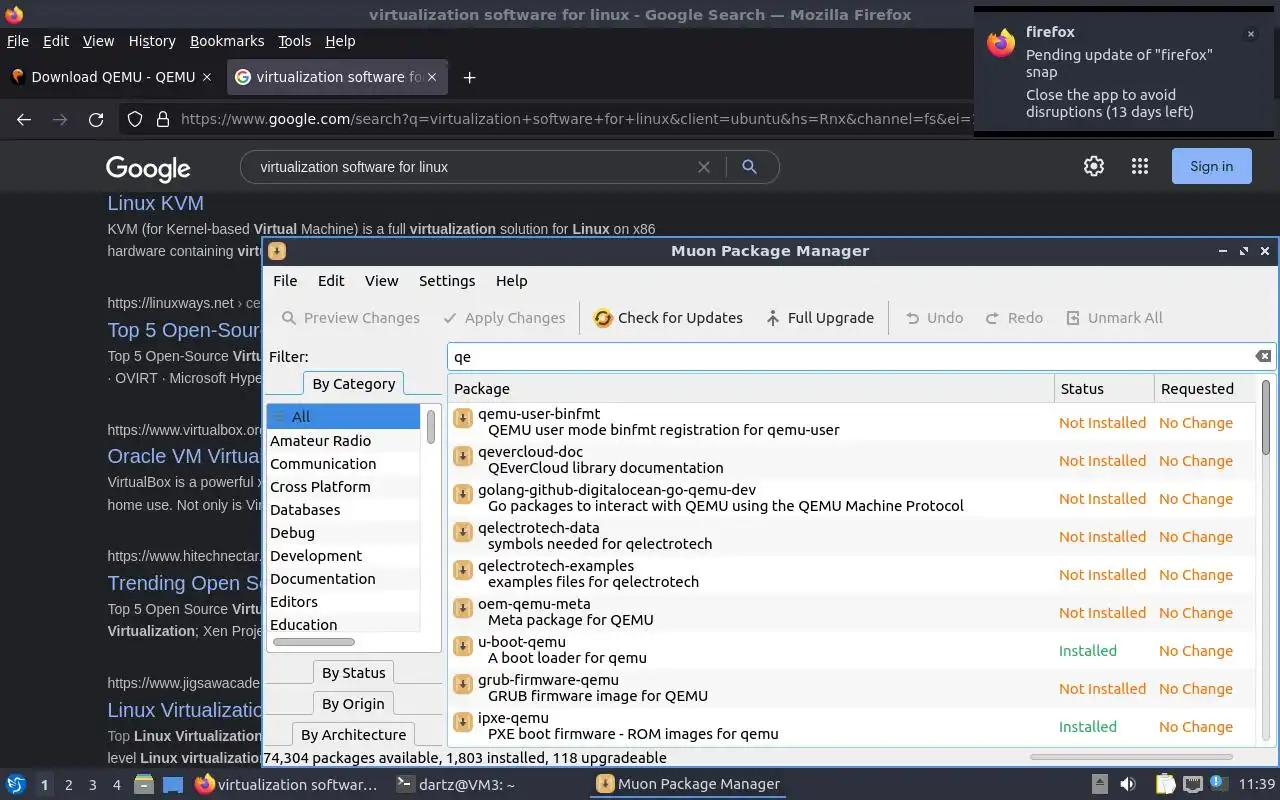Screen dimensions: 1280x800
Task: Select the Development category
Action: 343,556
